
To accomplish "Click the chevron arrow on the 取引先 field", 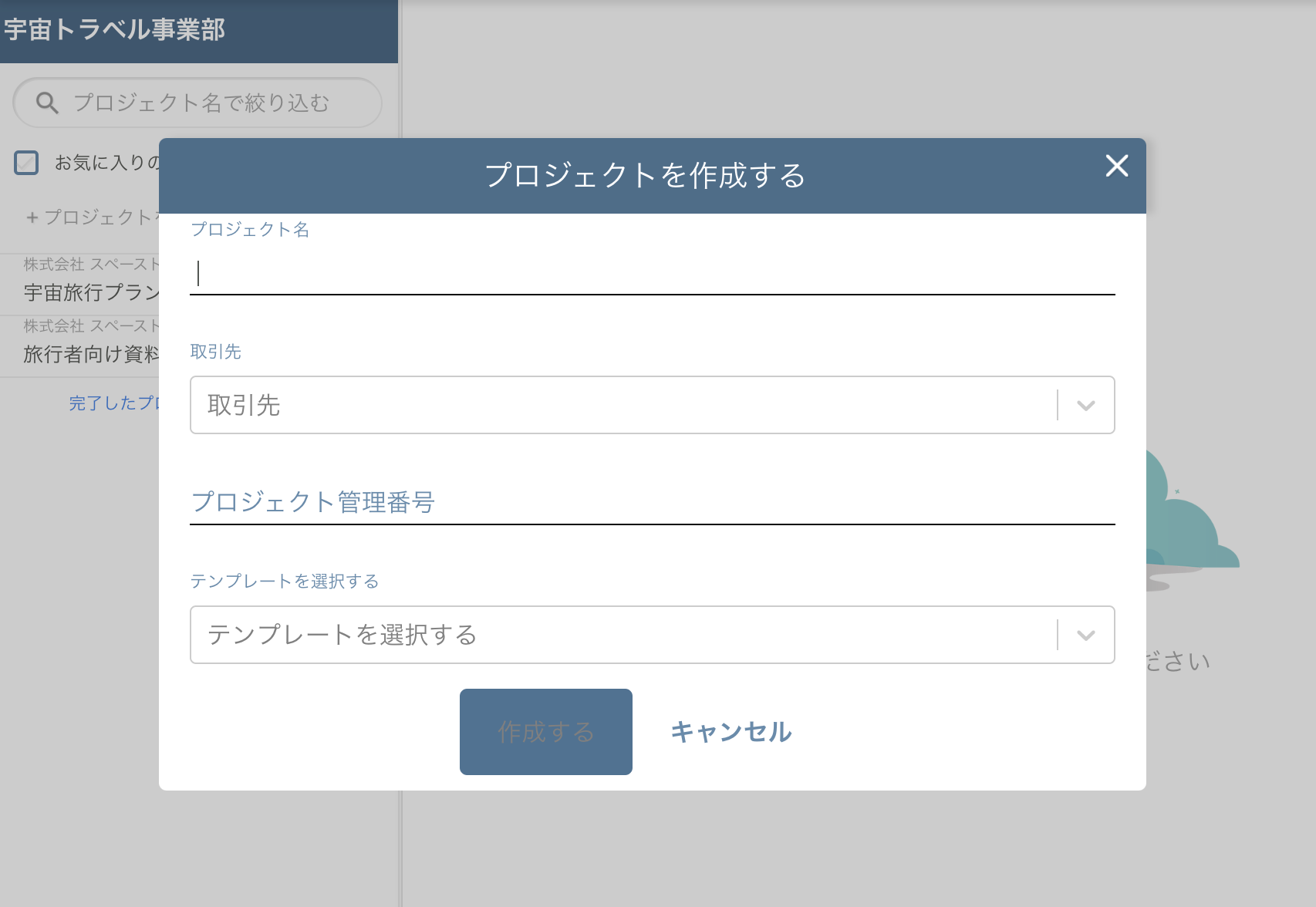I will coord(1086,405).
